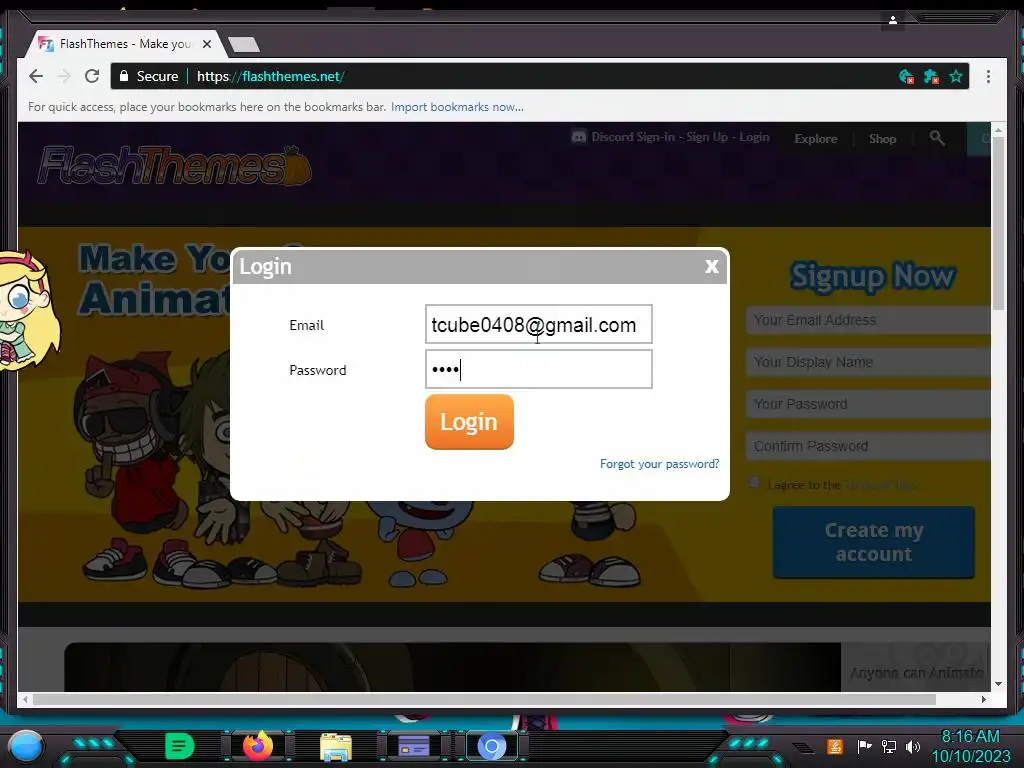The height and width of the screenshot is (768, 1024).
Task: Click Create my account button
Action: click(874, 542)
